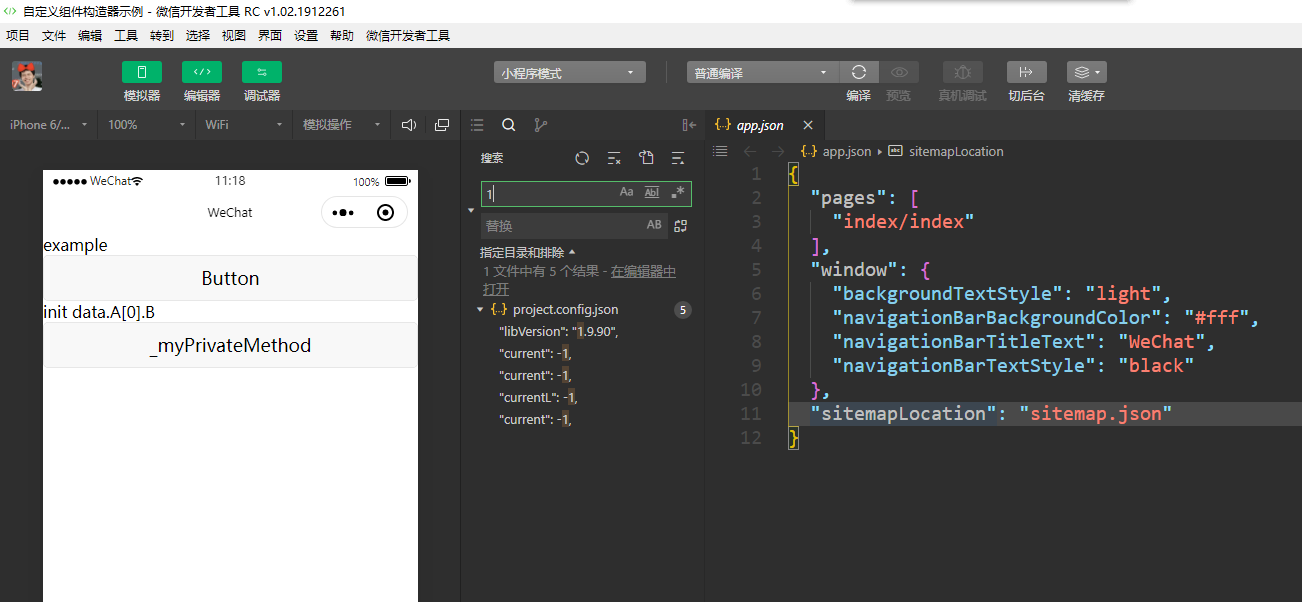Open the 微信开发者工具 menu

(x=408, y=35)
